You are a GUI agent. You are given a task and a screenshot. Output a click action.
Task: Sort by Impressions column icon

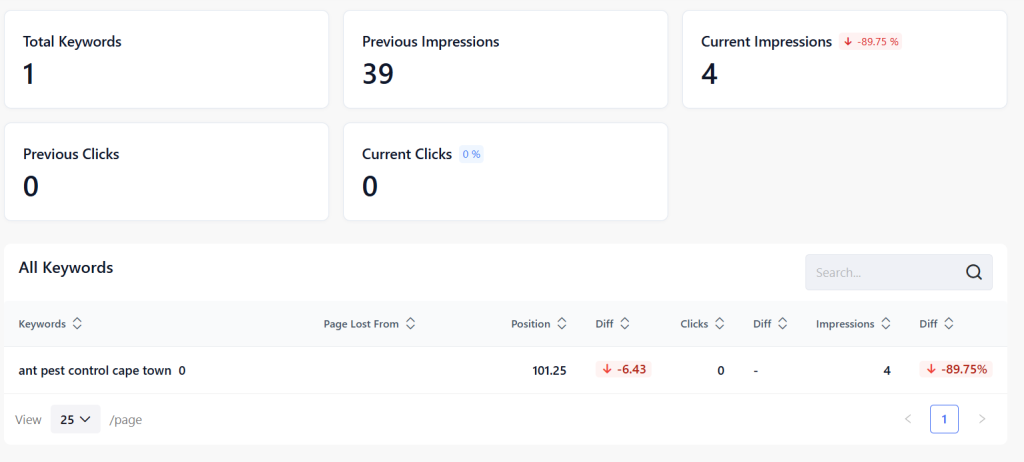tap(886, 324)
